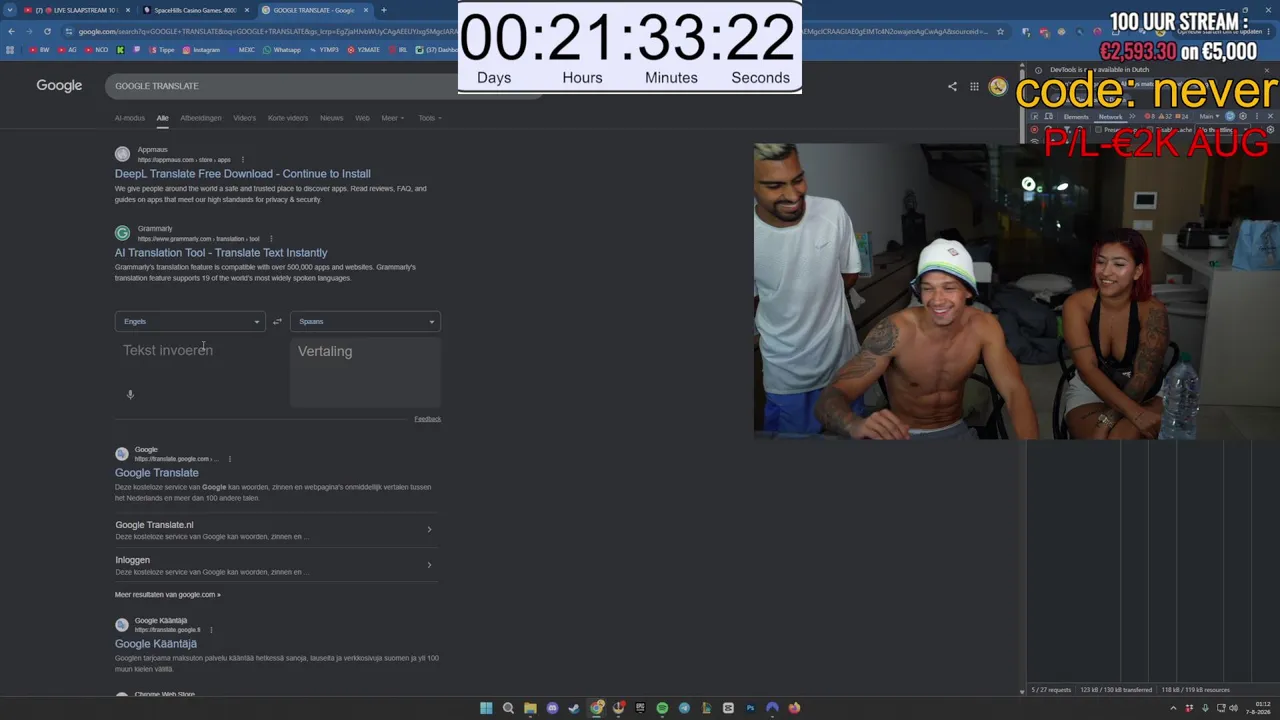Open Steam from the taskbar

(574, 708)
